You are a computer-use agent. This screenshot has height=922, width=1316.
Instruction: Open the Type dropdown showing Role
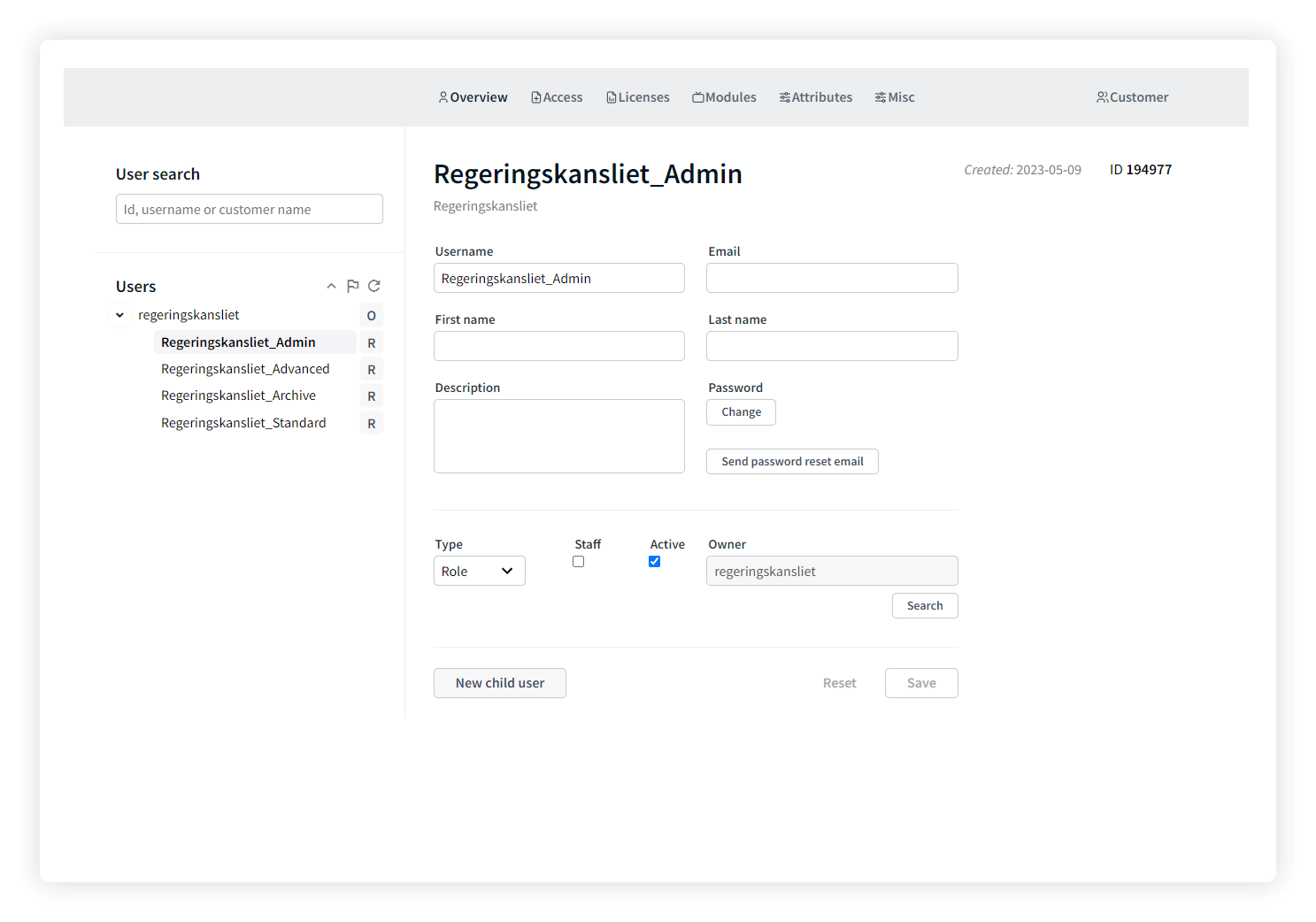point(480,571)
